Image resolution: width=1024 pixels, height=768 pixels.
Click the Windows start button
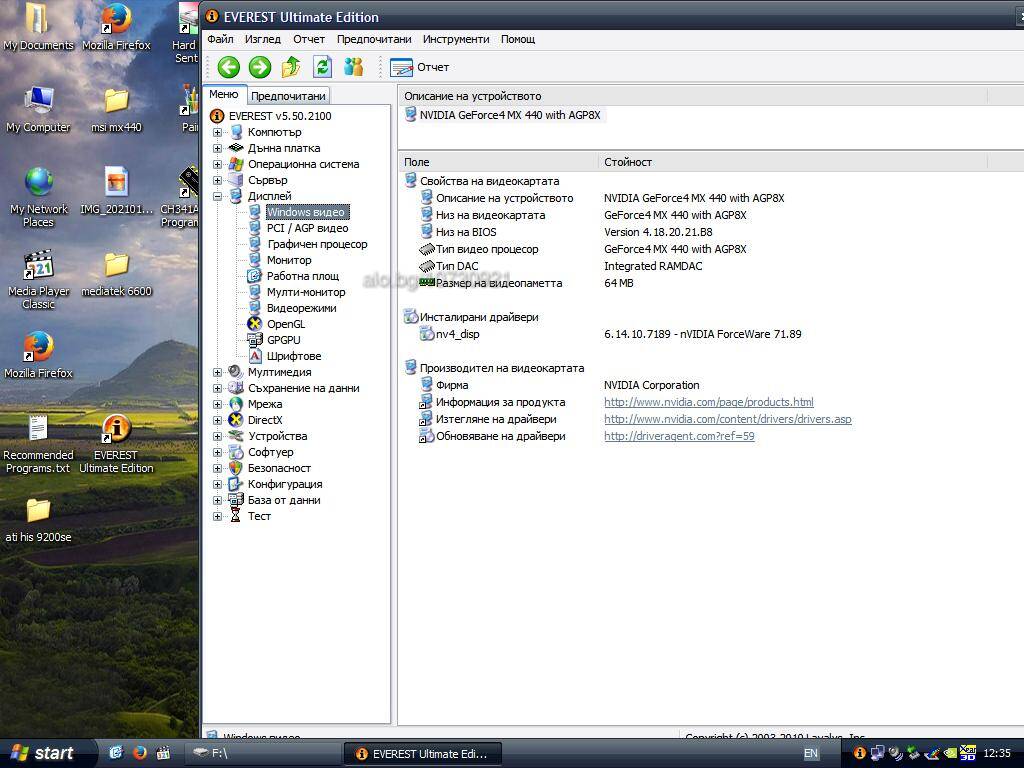coord(43,753)
